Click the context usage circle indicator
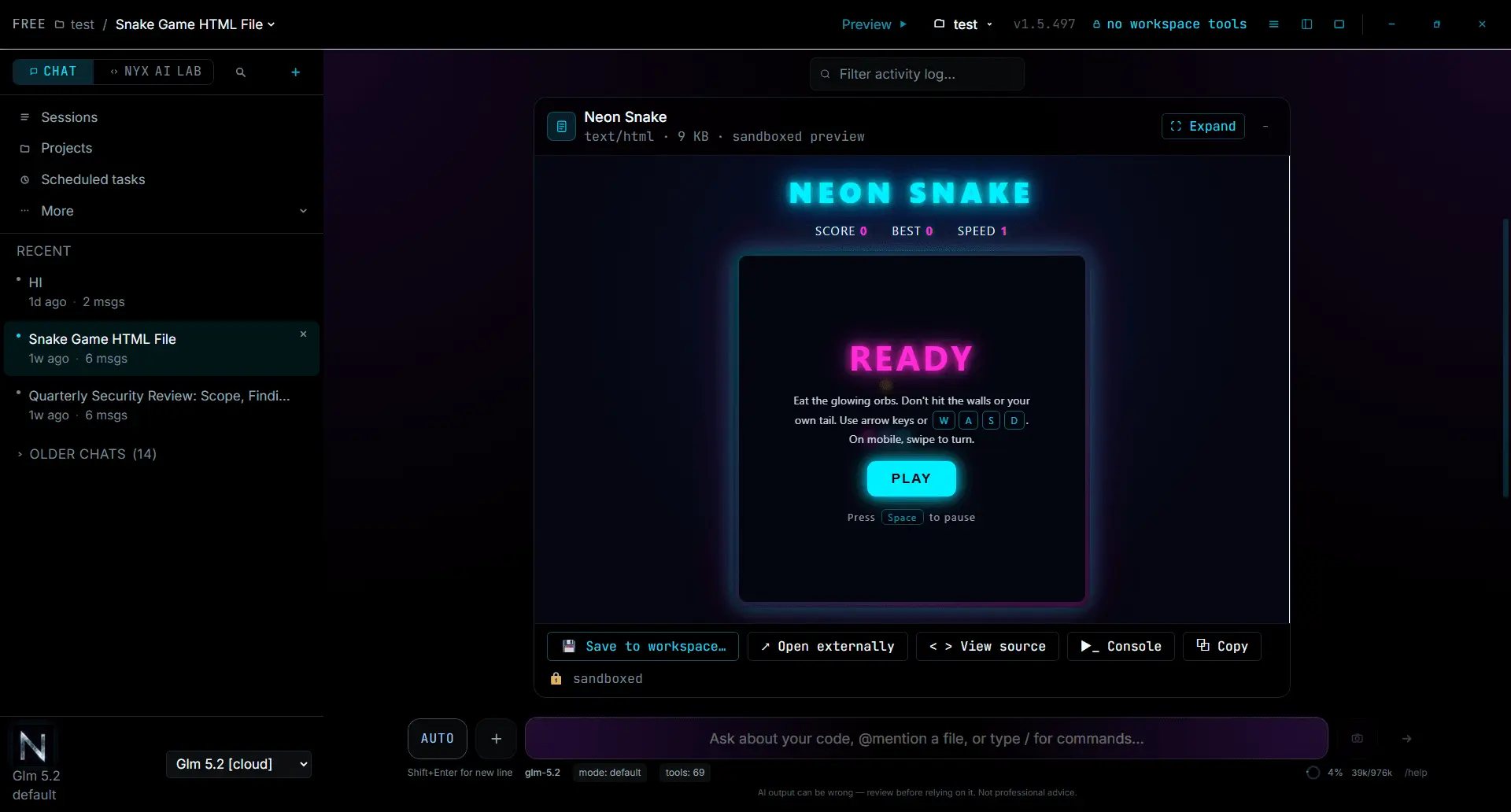 pyautogui.click(x=1313, y=772)
